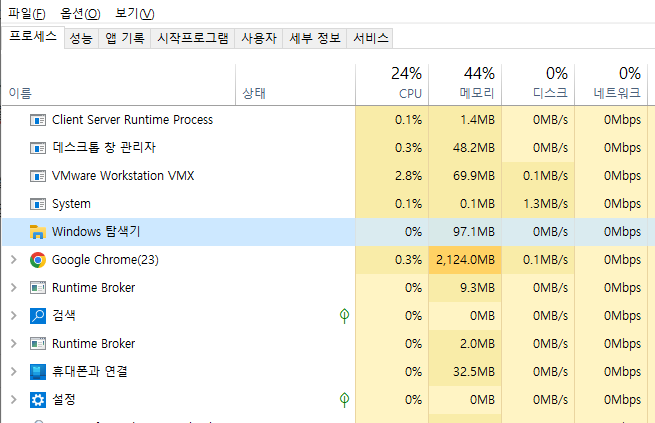Click the VMware Workstation VMX process icon
Screen dimensions: 655x423
[x=38, y=176]
